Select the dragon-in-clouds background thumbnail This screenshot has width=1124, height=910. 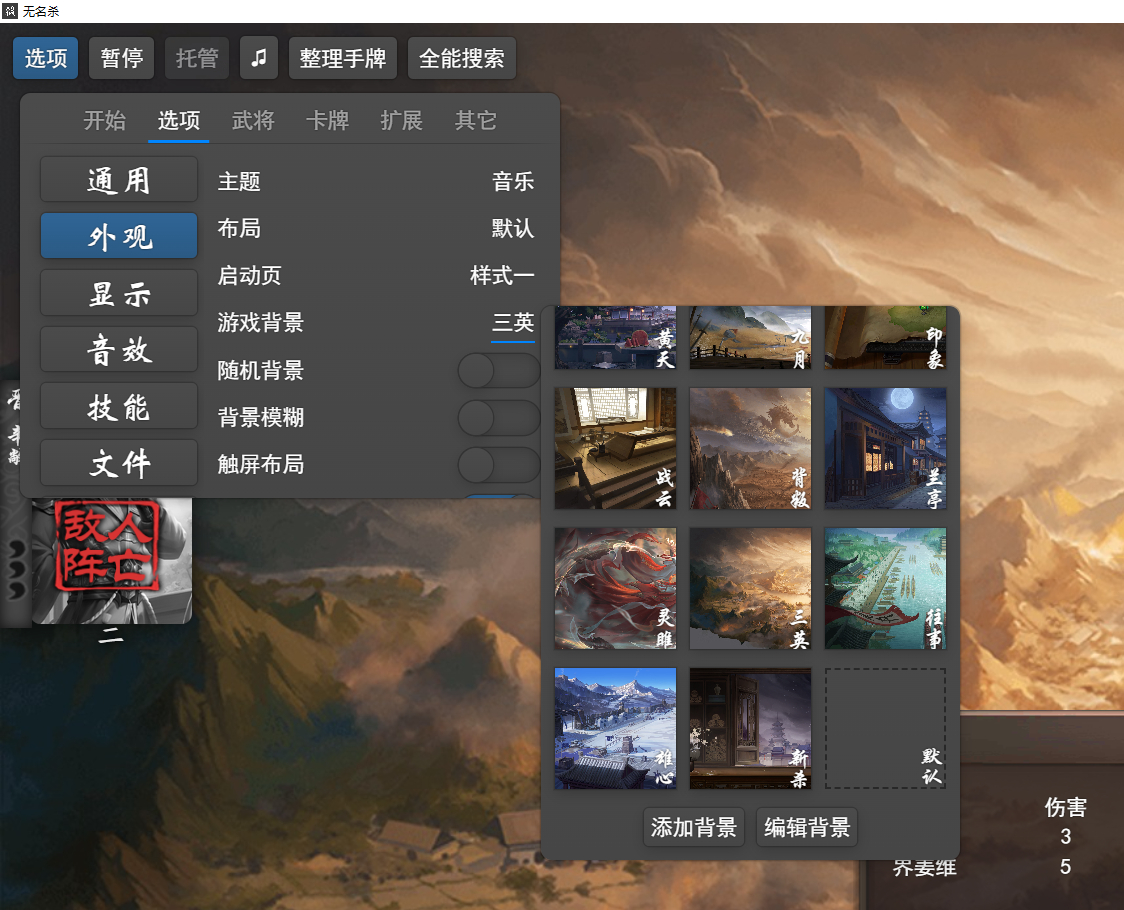[751, 448]
